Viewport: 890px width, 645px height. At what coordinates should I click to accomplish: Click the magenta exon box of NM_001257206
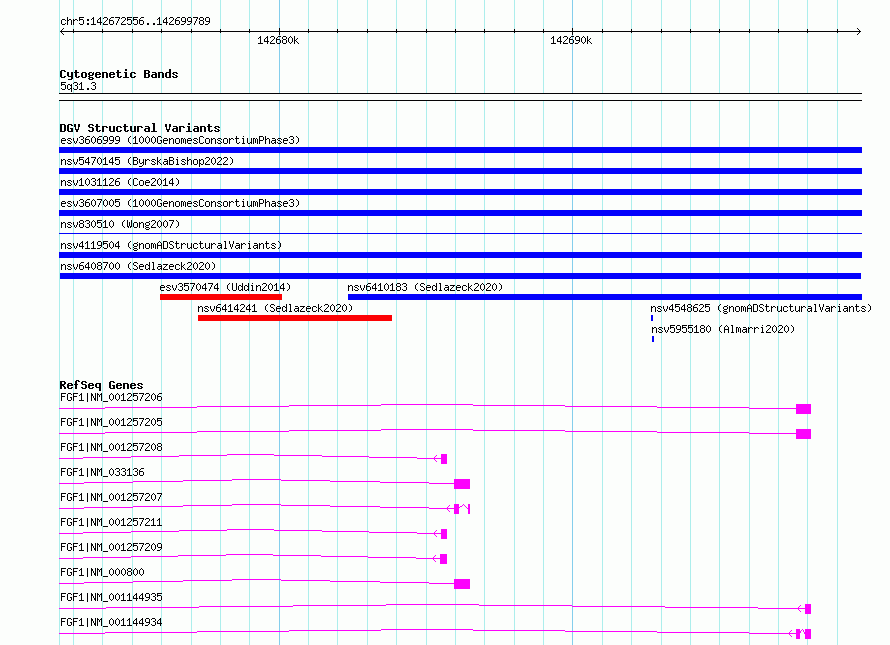click(803, 409)
